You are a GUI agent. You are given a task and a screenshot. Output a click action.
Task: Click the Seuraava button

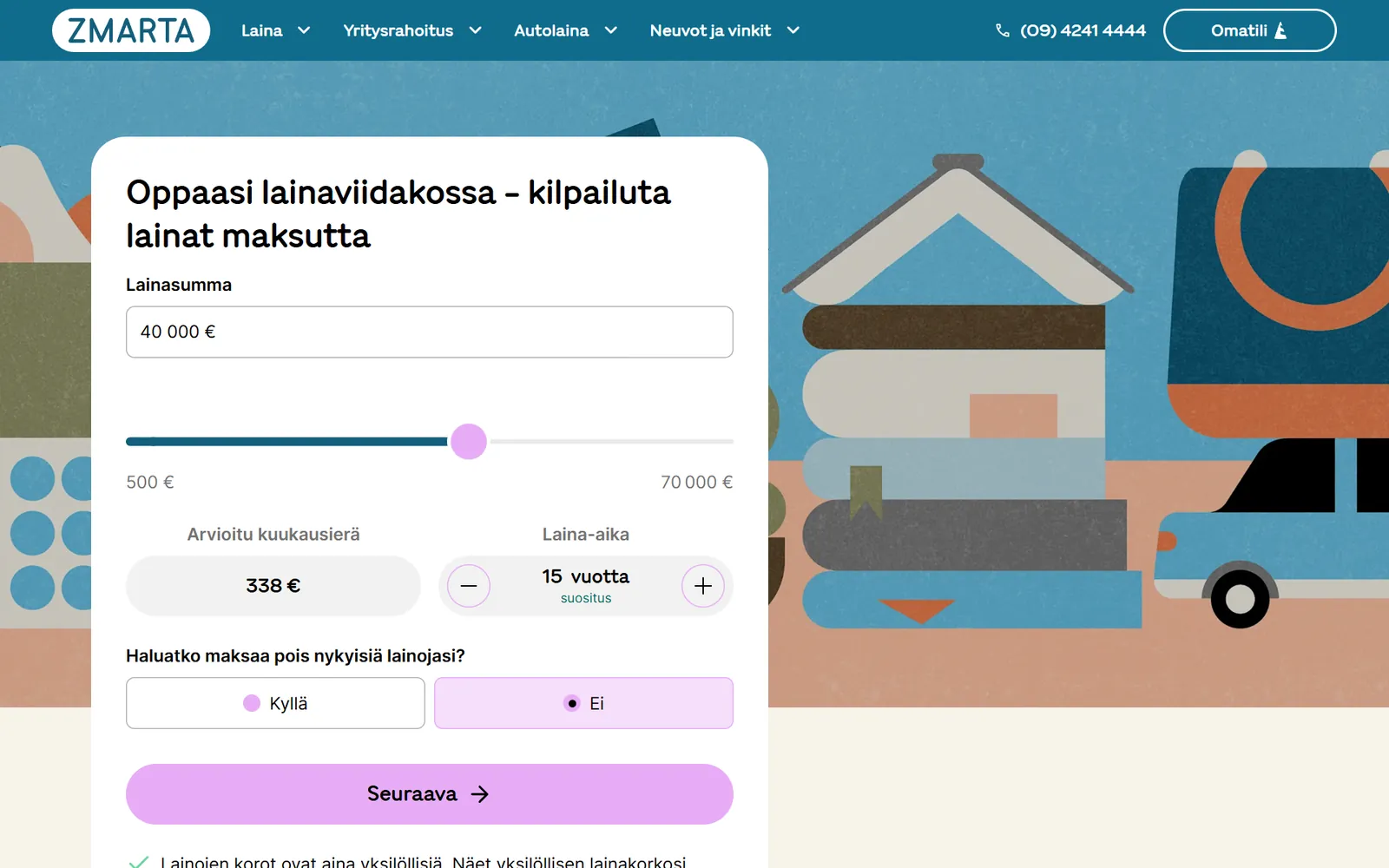pos(430,794)
